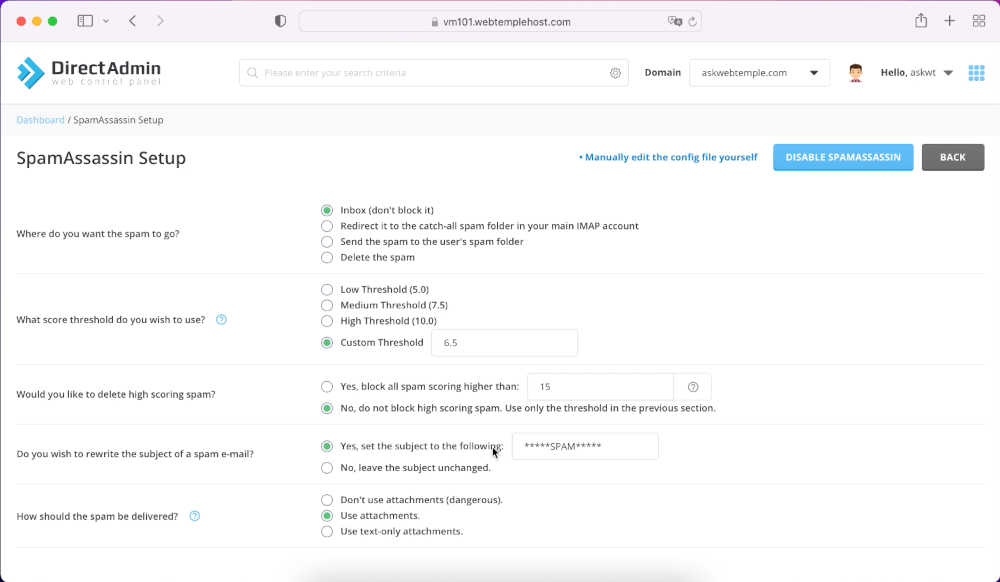Open help icon beside spam delivery question
The height and width of the screenshot is (582, 1000).
pos(195,516)
